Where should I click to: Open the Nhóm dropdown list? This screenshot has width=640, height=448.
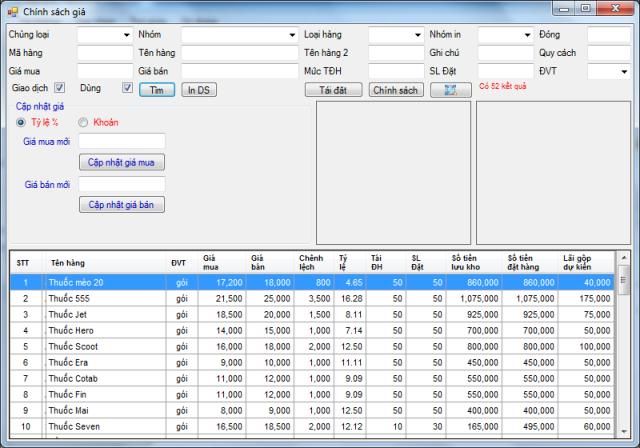[x=292, y=35]
